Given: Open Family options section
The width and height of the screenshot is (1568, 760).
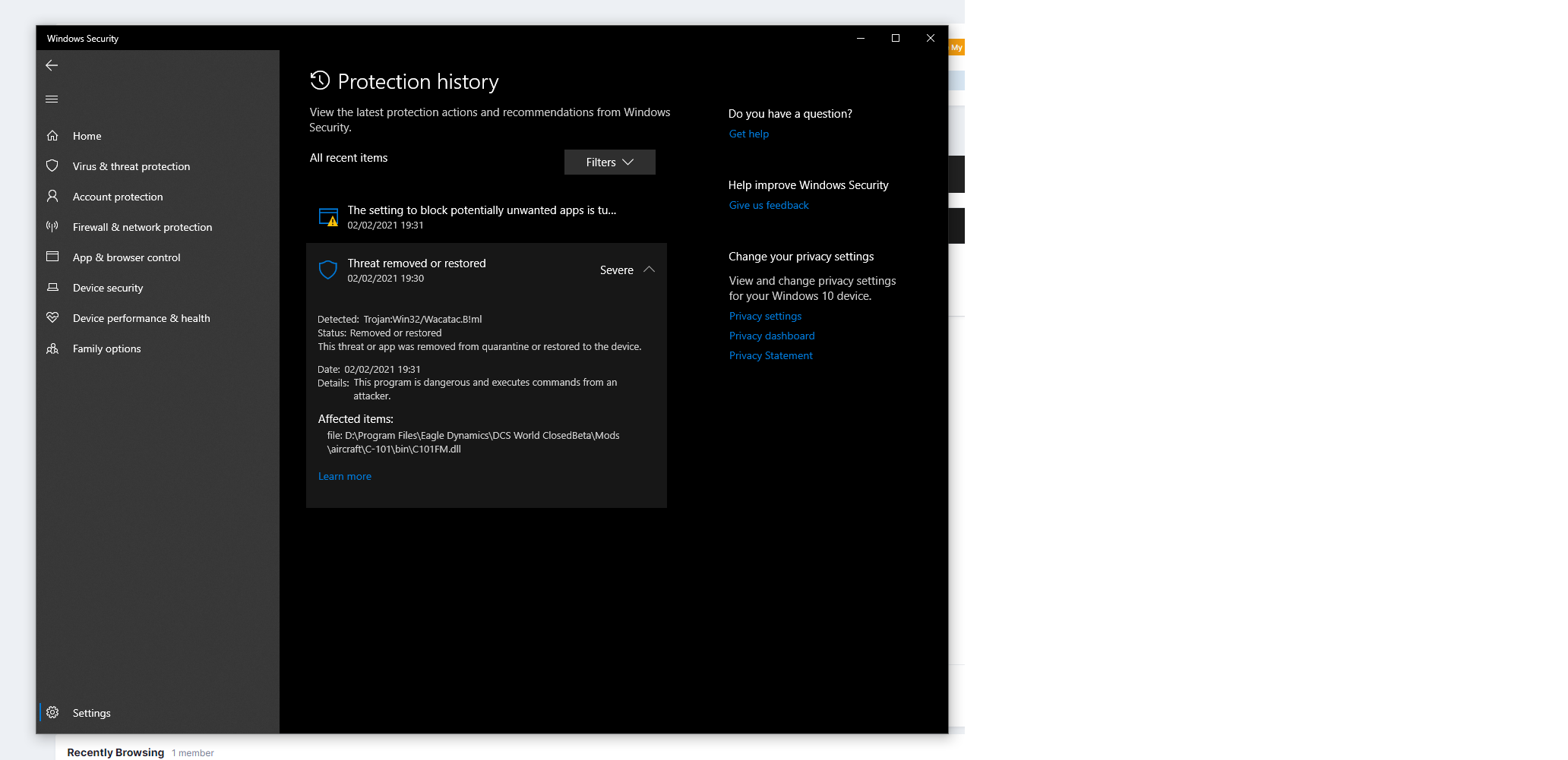Looking at the screenshot, I should click(158, 348).
